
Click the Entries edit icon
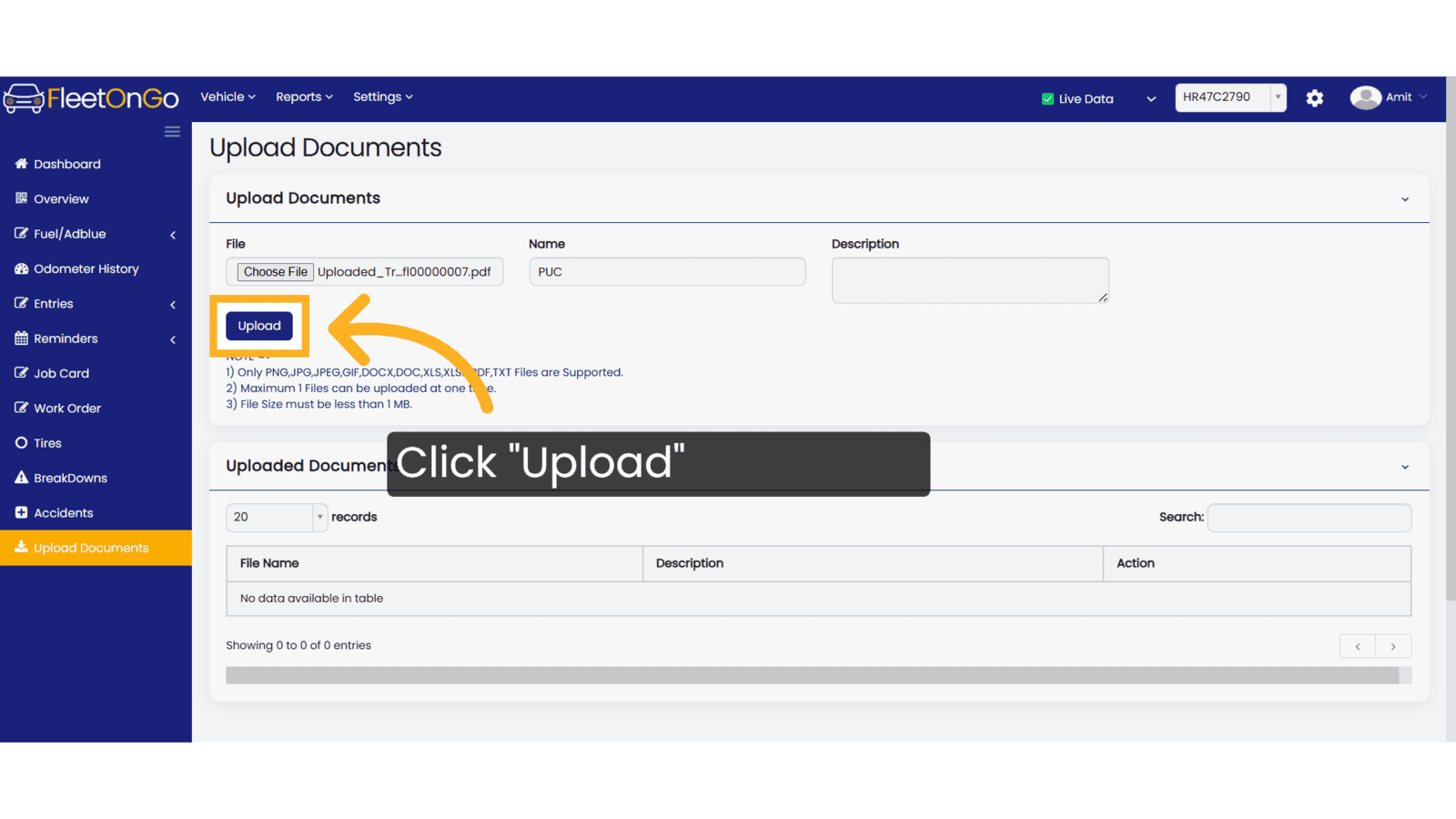pyautogui.click(x=21, y=303)
